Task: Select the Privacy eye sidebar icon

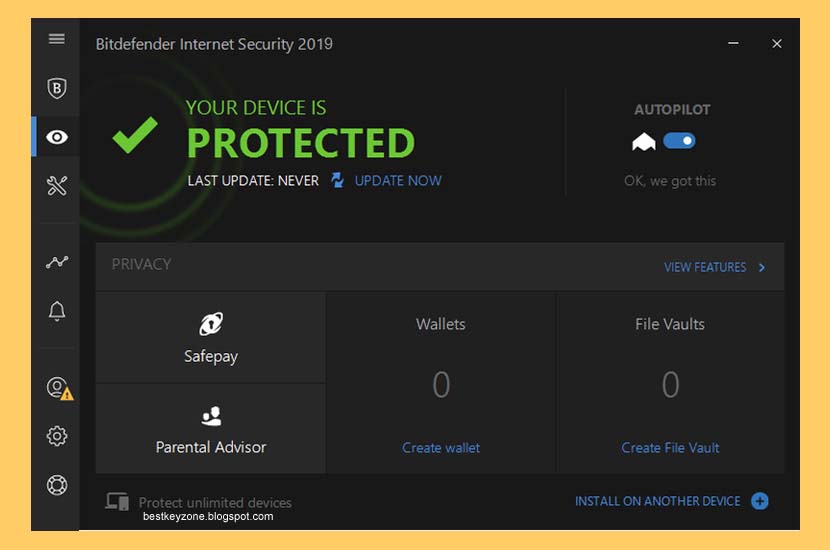Action: (57, 137)
